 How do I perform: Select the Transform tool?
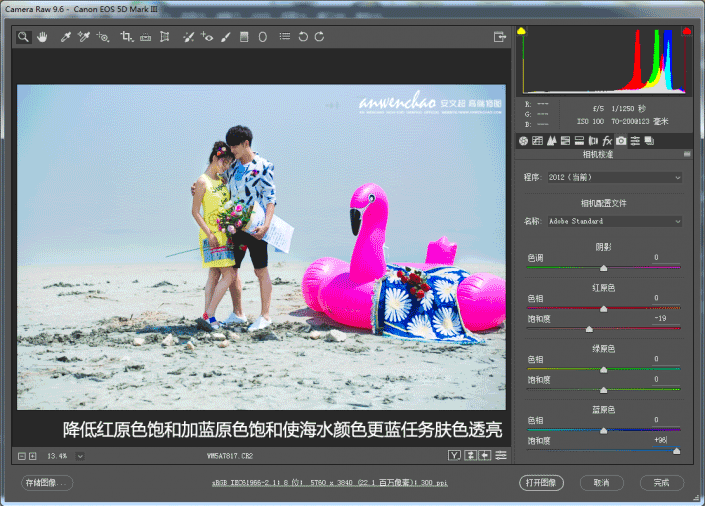pos(165,37)
